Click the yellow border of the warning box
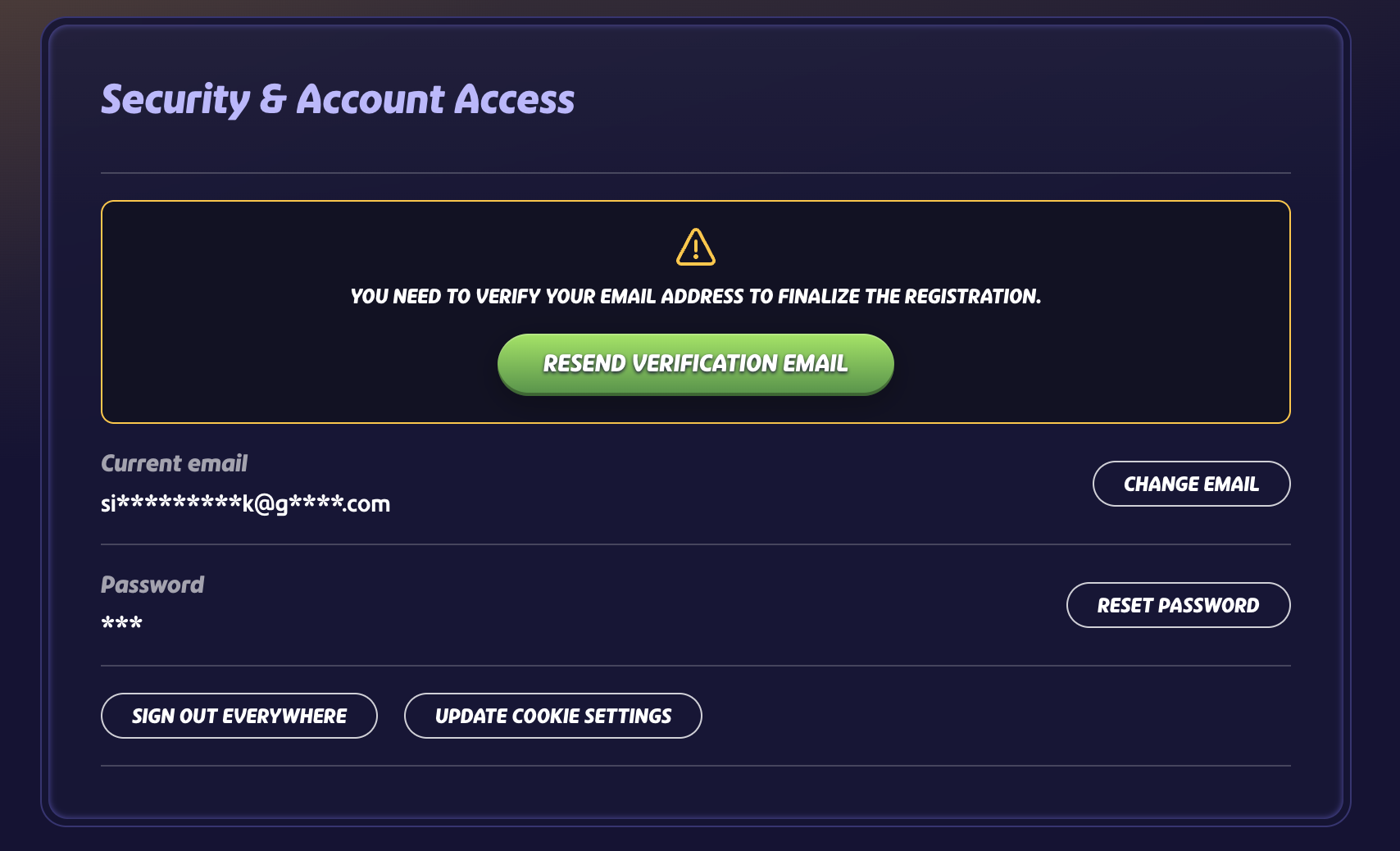 102,312
